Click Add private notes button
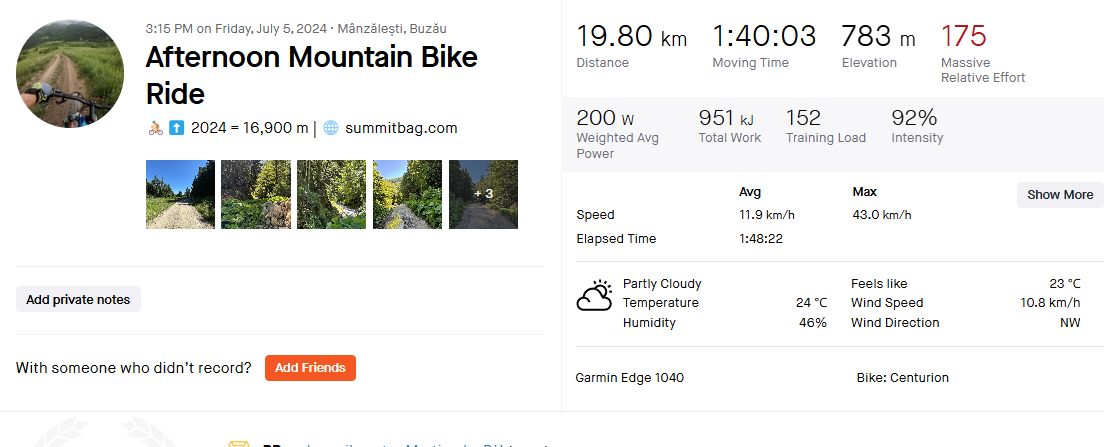This screenshot has height=447, width=1104. 78,299
